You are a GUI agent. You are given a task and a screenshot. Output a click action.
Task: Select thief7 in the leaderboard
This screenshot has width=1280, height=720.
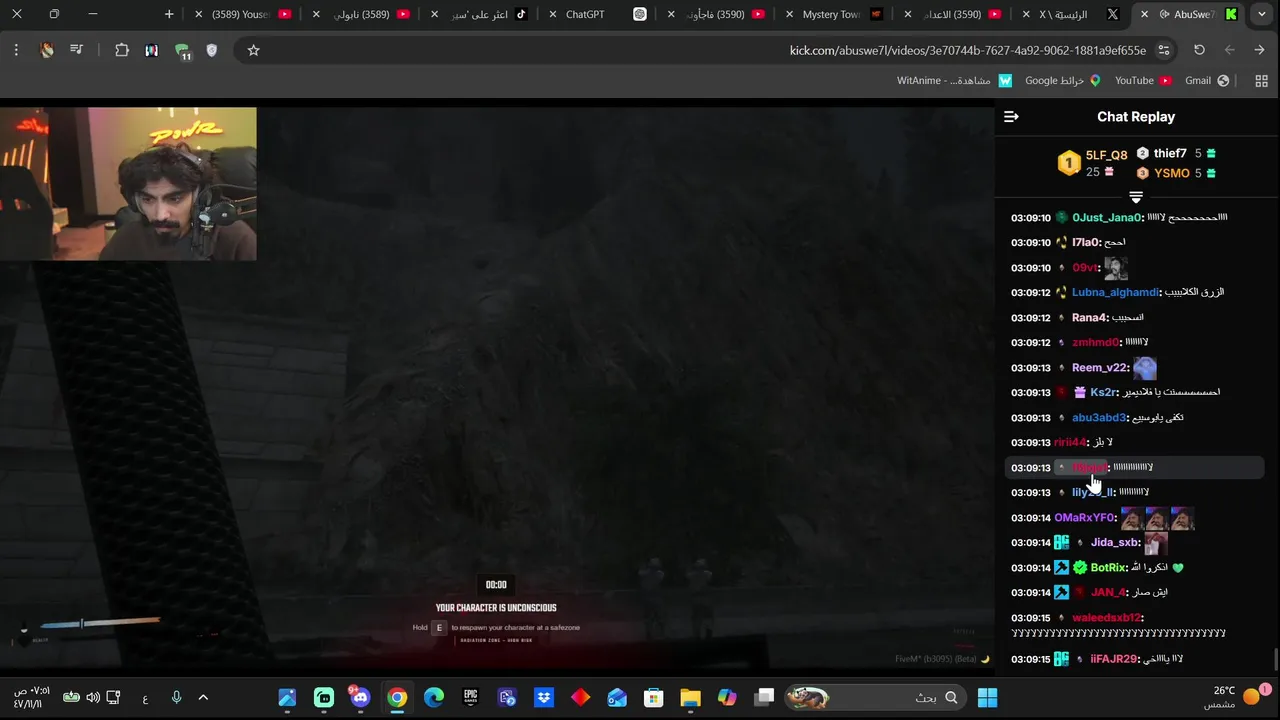(1170, 153)
